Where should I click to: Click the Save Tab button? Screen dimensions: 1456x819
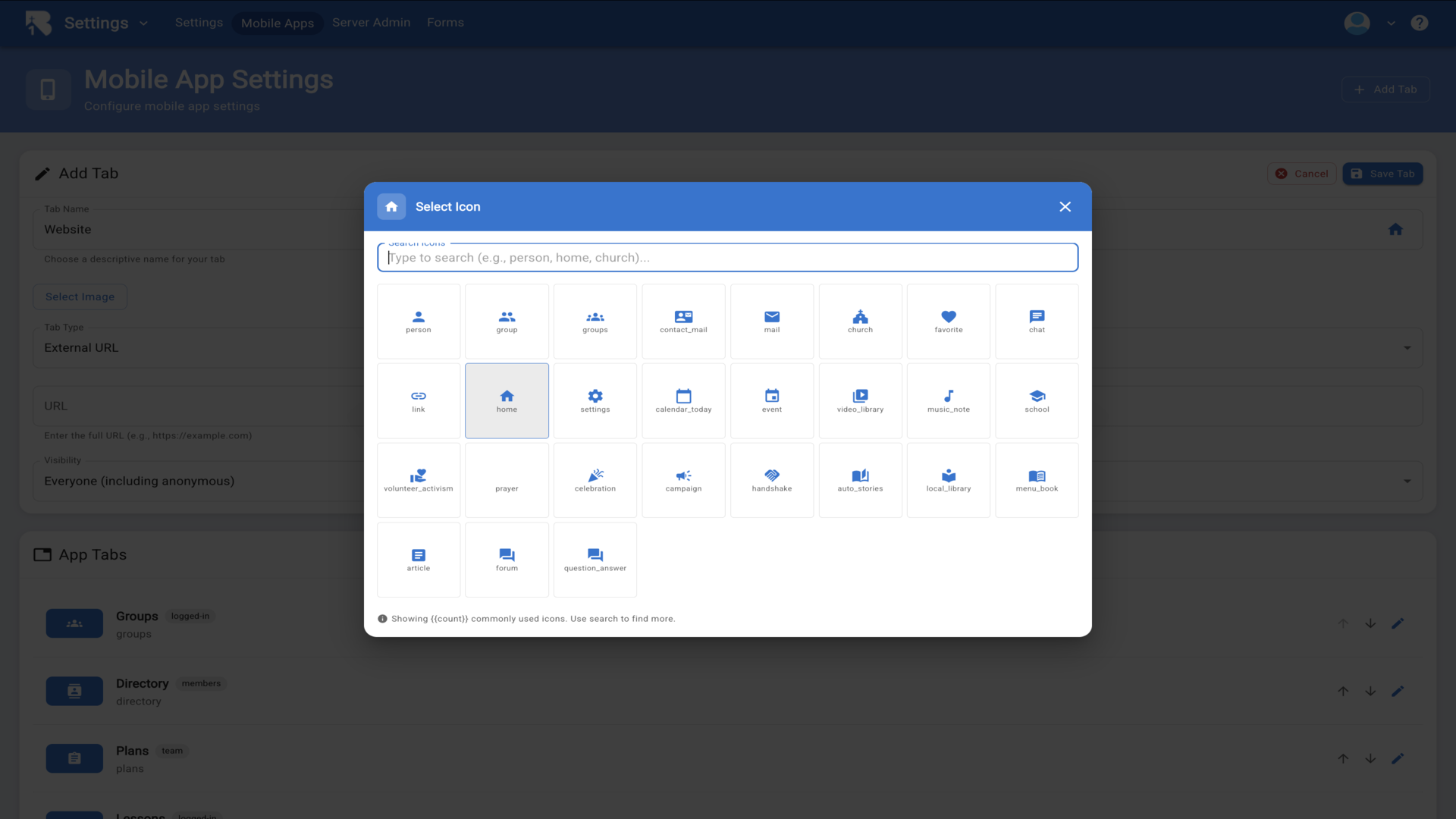pyautogui.click(x=1382, y=174)
